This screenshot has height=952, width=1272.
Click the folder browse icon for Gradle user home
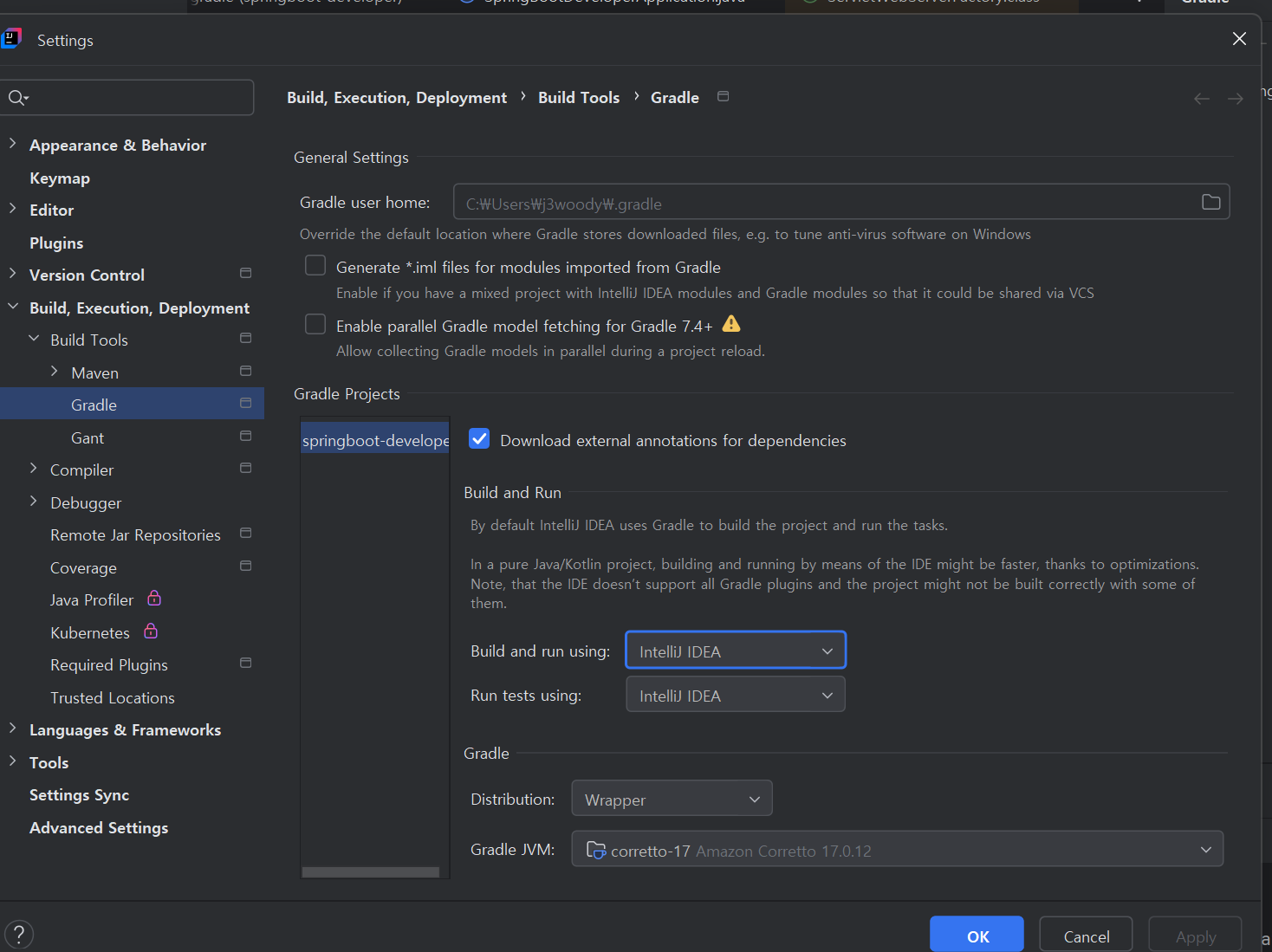tap(1211, 202)
